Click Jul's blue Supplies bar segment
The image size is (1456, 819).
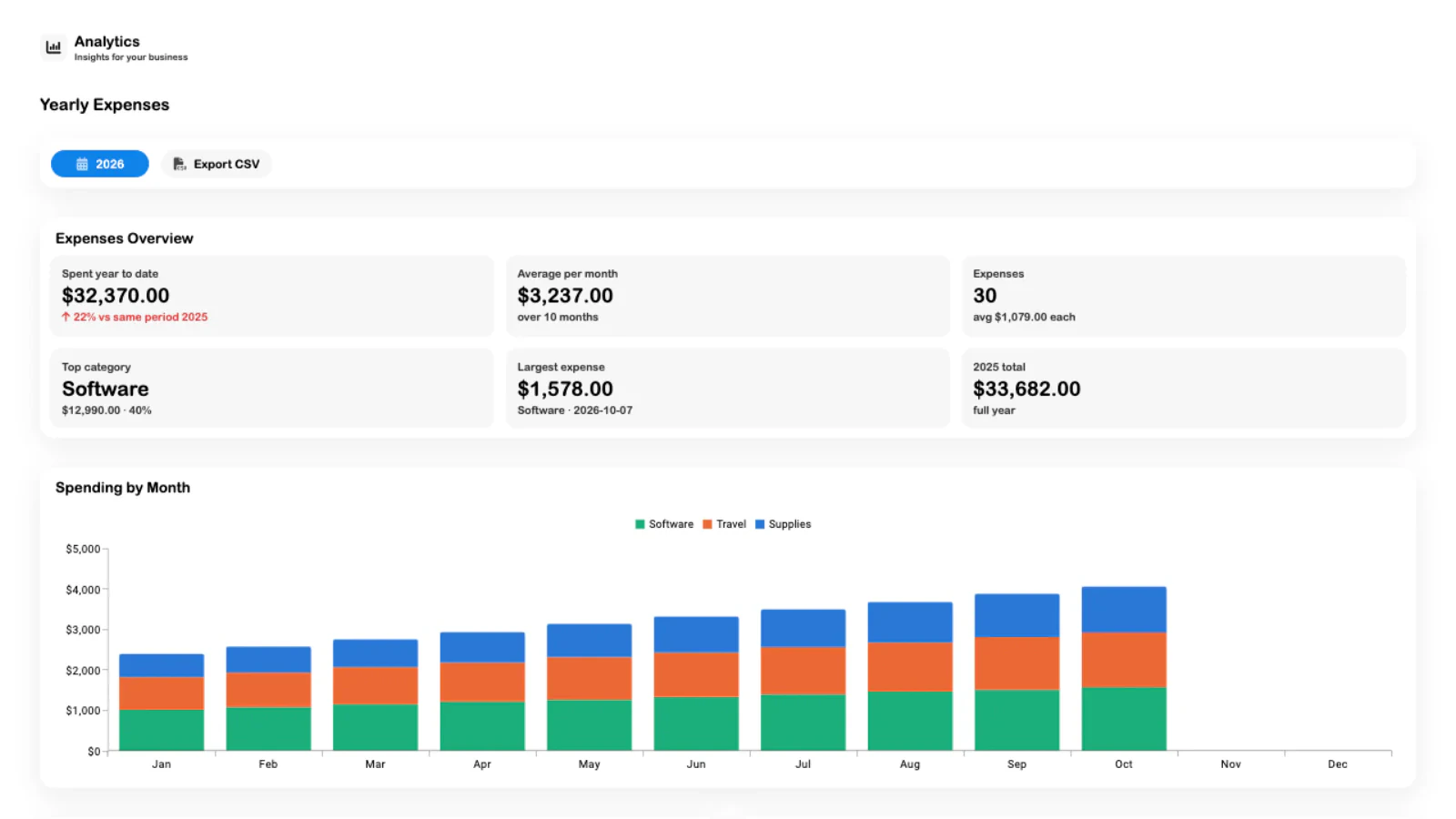click(803, 628)
